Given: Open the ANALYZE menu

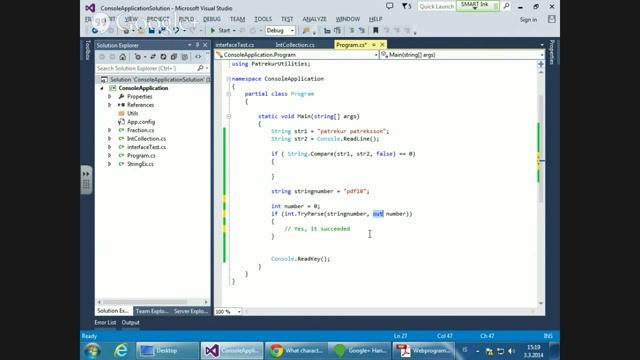Looking at the screenshot, I should [314, 19].
